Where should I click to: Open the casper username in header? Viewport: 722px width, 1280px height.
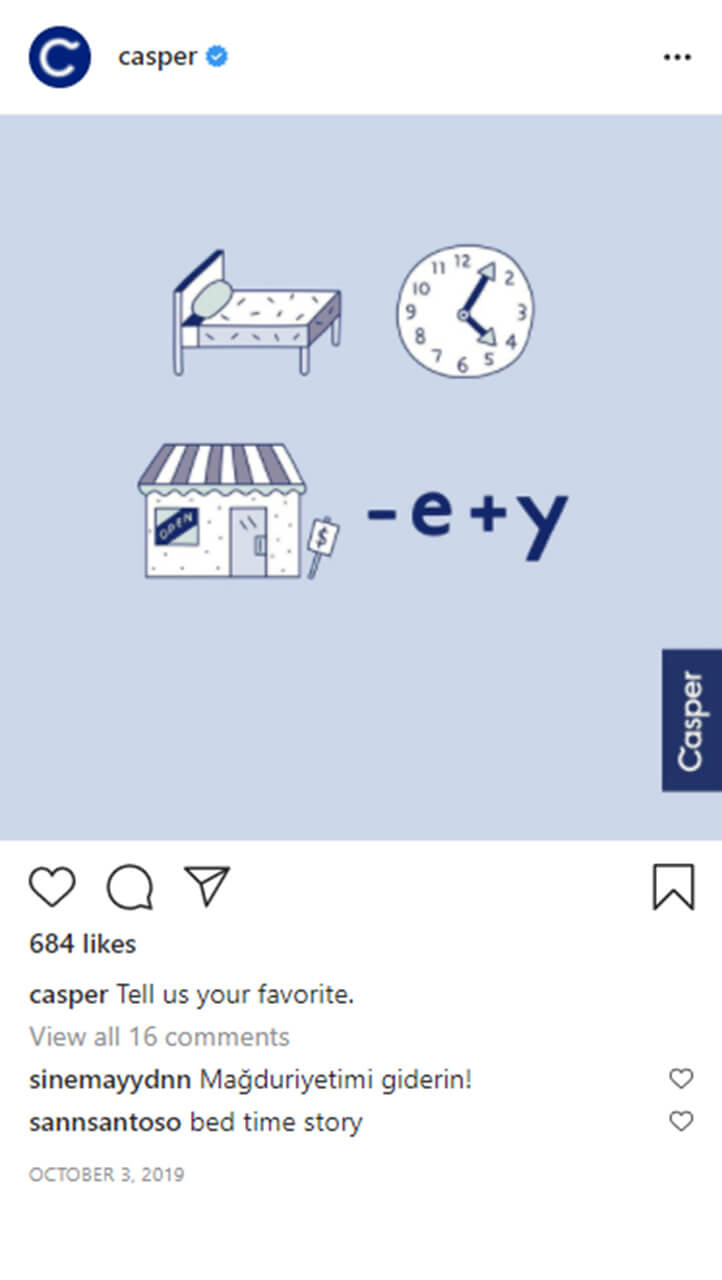pos(158,57)
